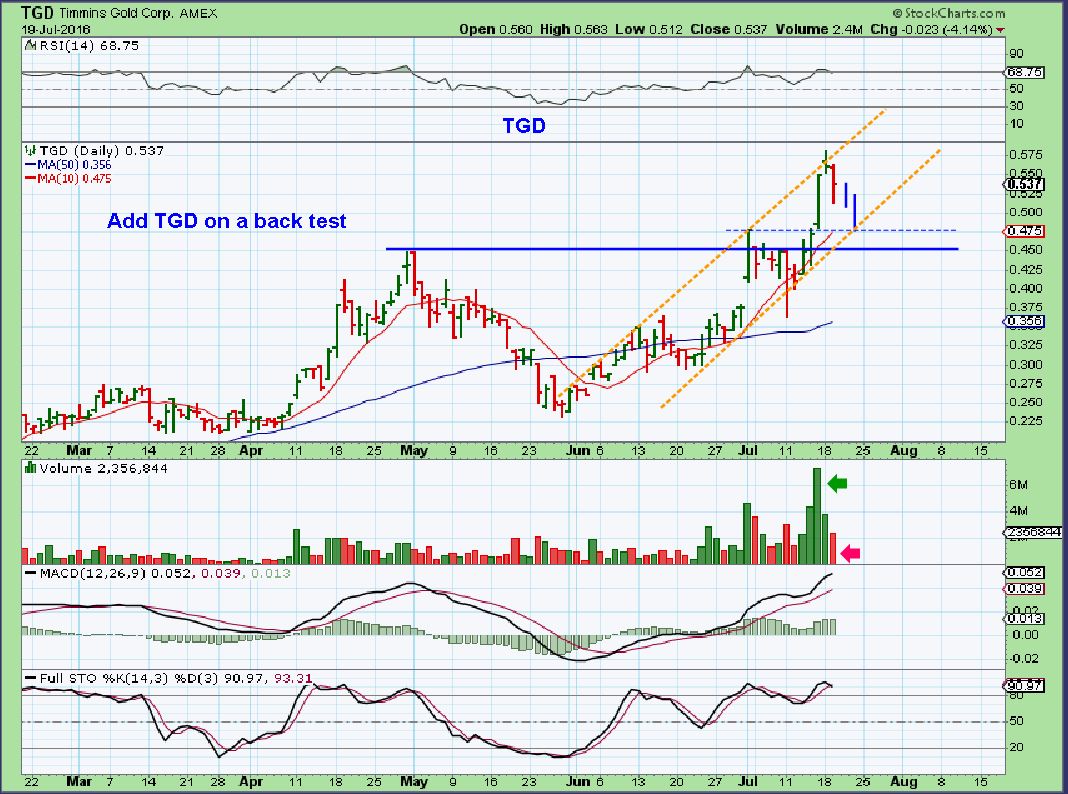
Task: Click the 19-Jul-2016 date label
Action: [x=56, y=29]
